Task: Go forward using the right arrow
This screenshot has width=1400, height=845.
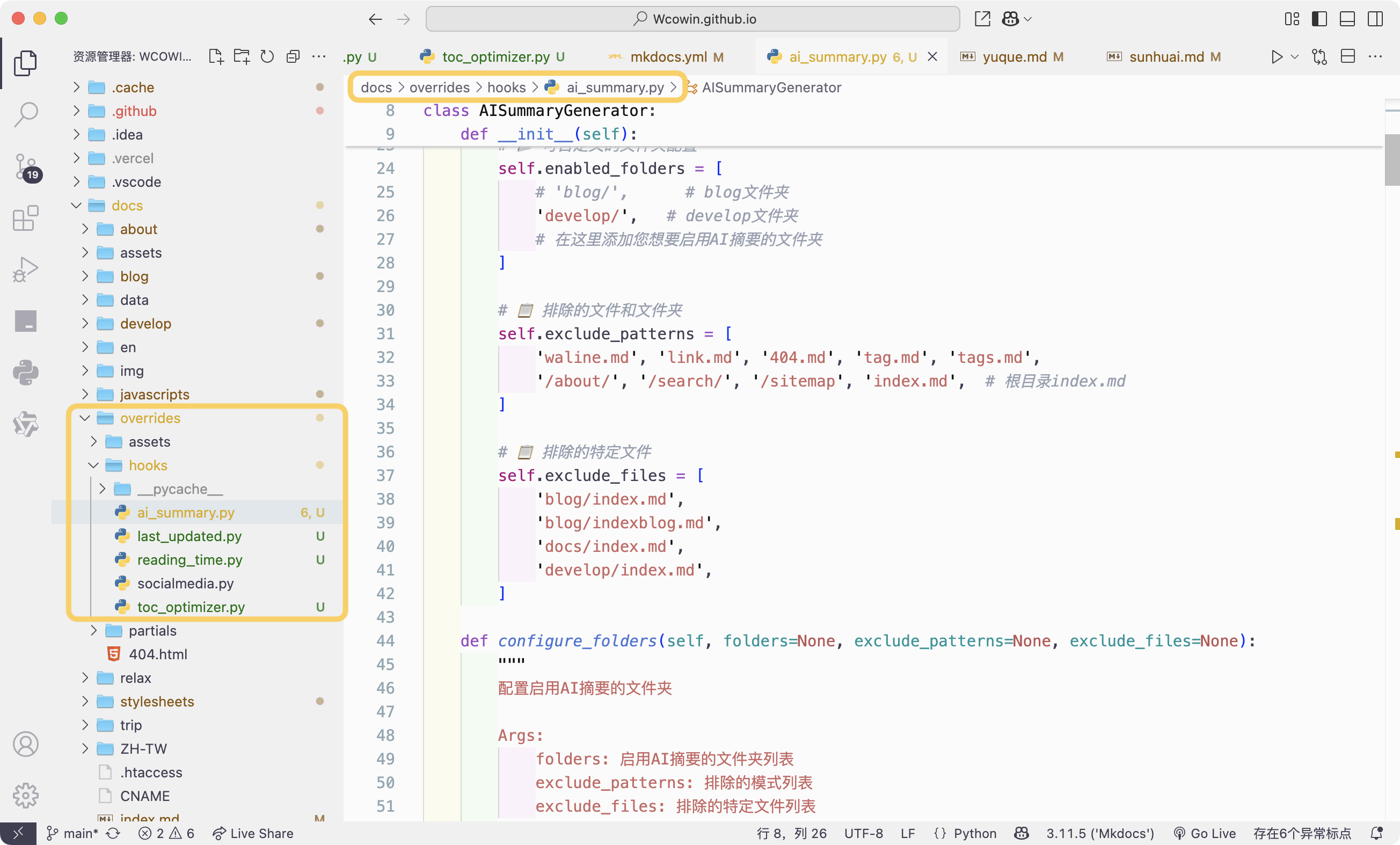Action: [403, 19]
